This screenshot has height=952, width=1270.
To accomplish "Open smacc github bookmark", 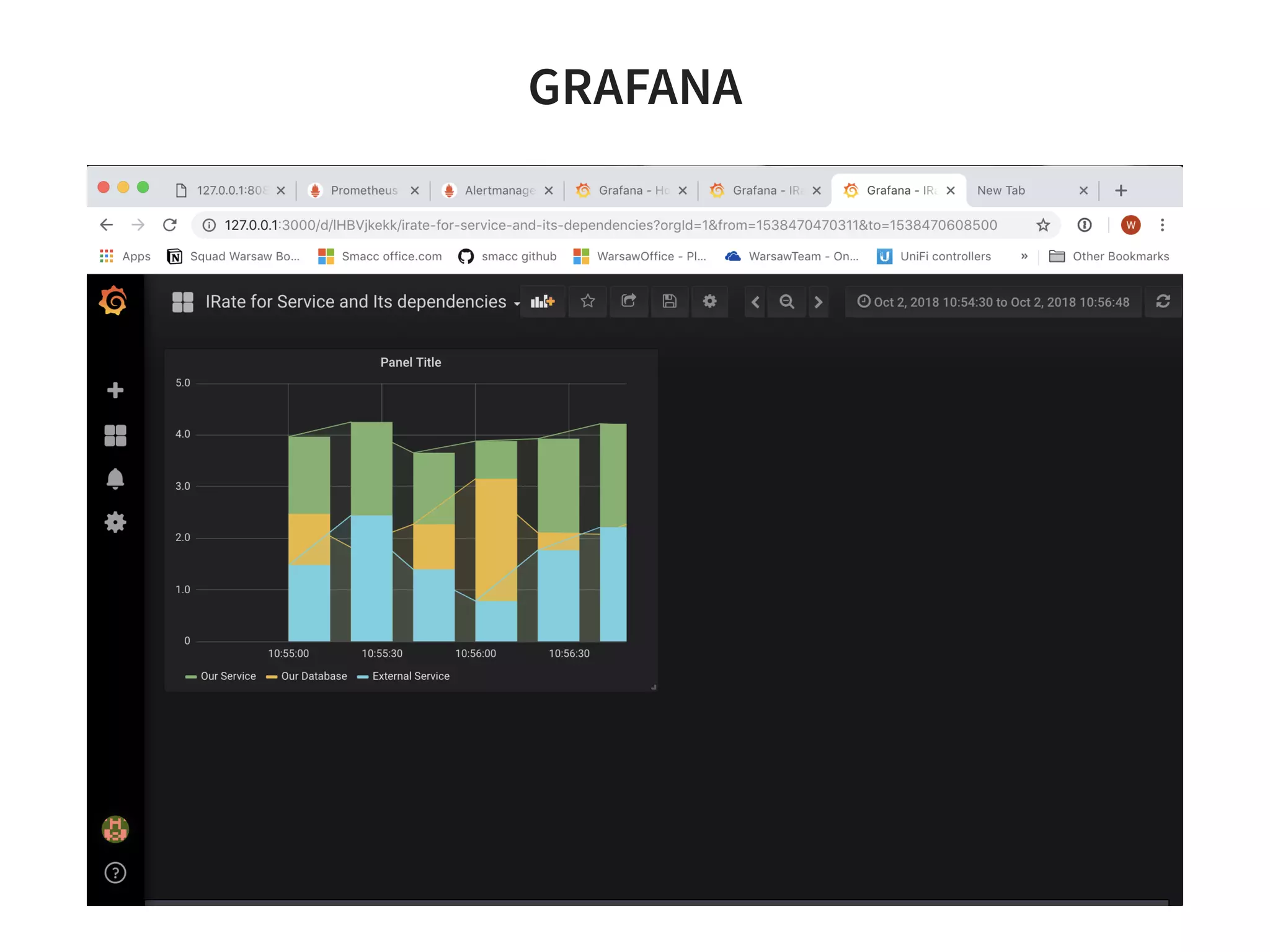I will pos(507,256).
